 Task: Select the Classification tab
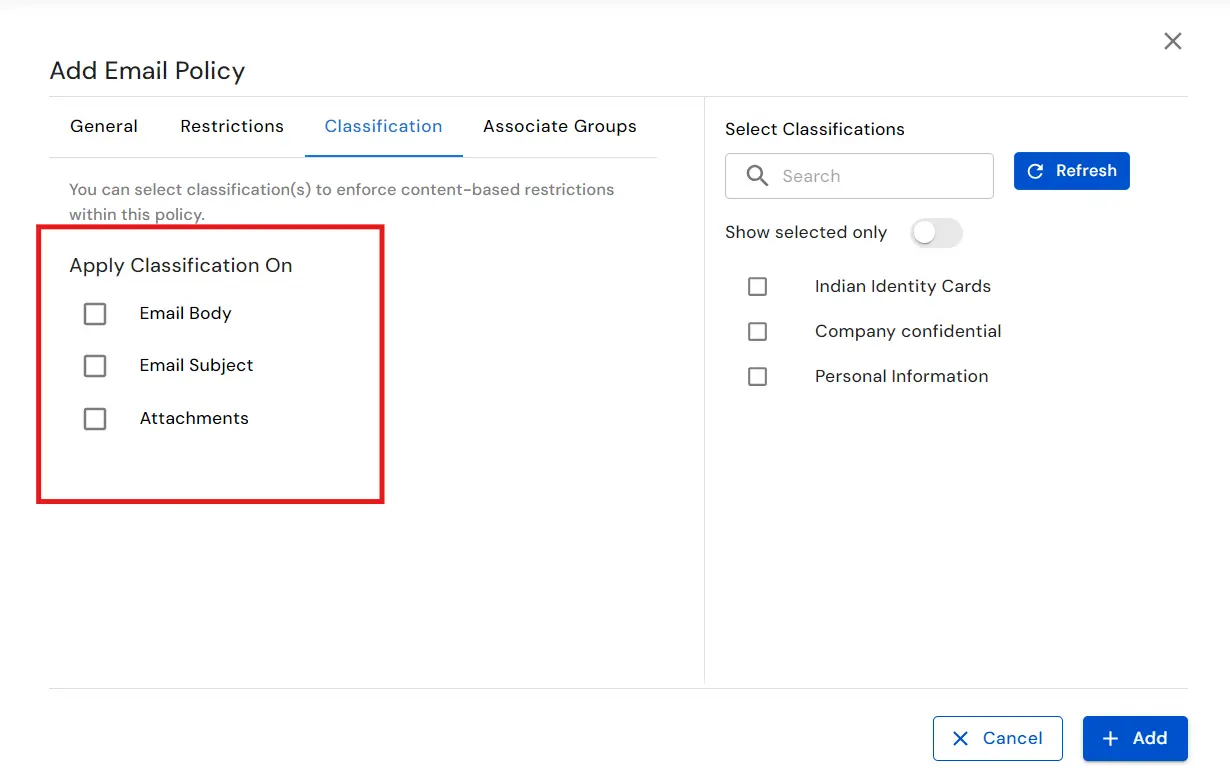pyautogui.click(x=383, y=126)
